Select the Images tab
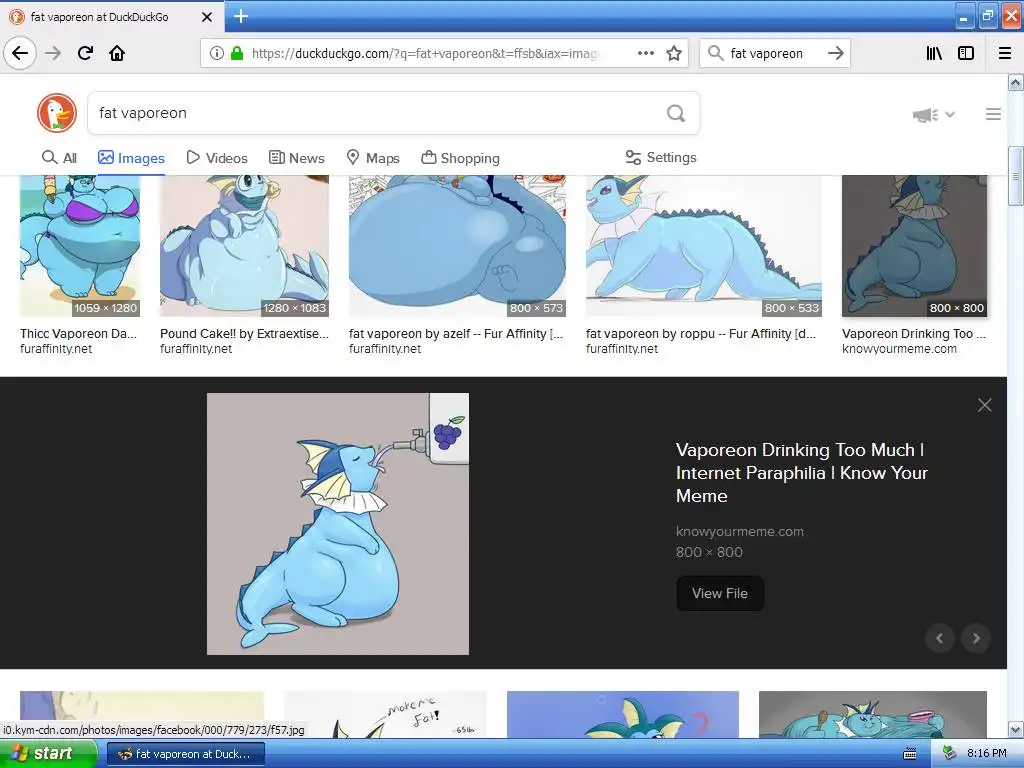 131,158
